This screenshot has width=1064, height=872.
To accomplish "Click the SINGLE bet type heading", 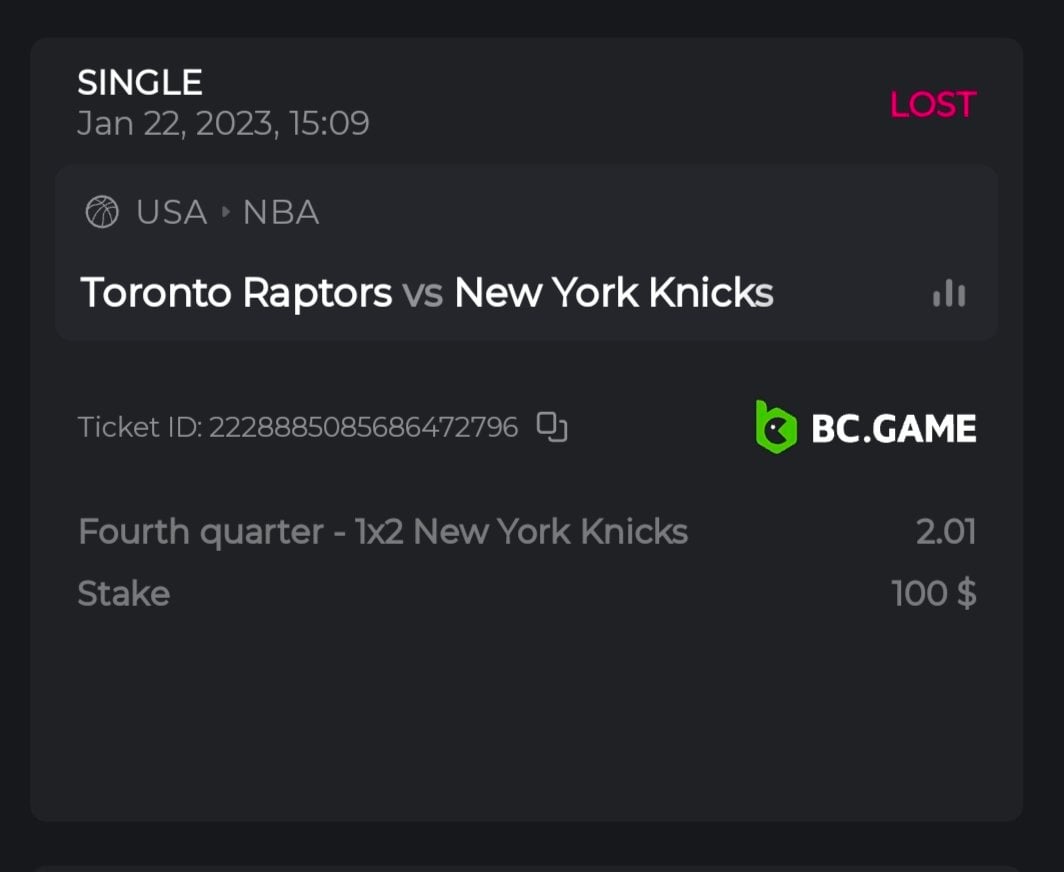I will pyautogui.click(x=140, y=82).
